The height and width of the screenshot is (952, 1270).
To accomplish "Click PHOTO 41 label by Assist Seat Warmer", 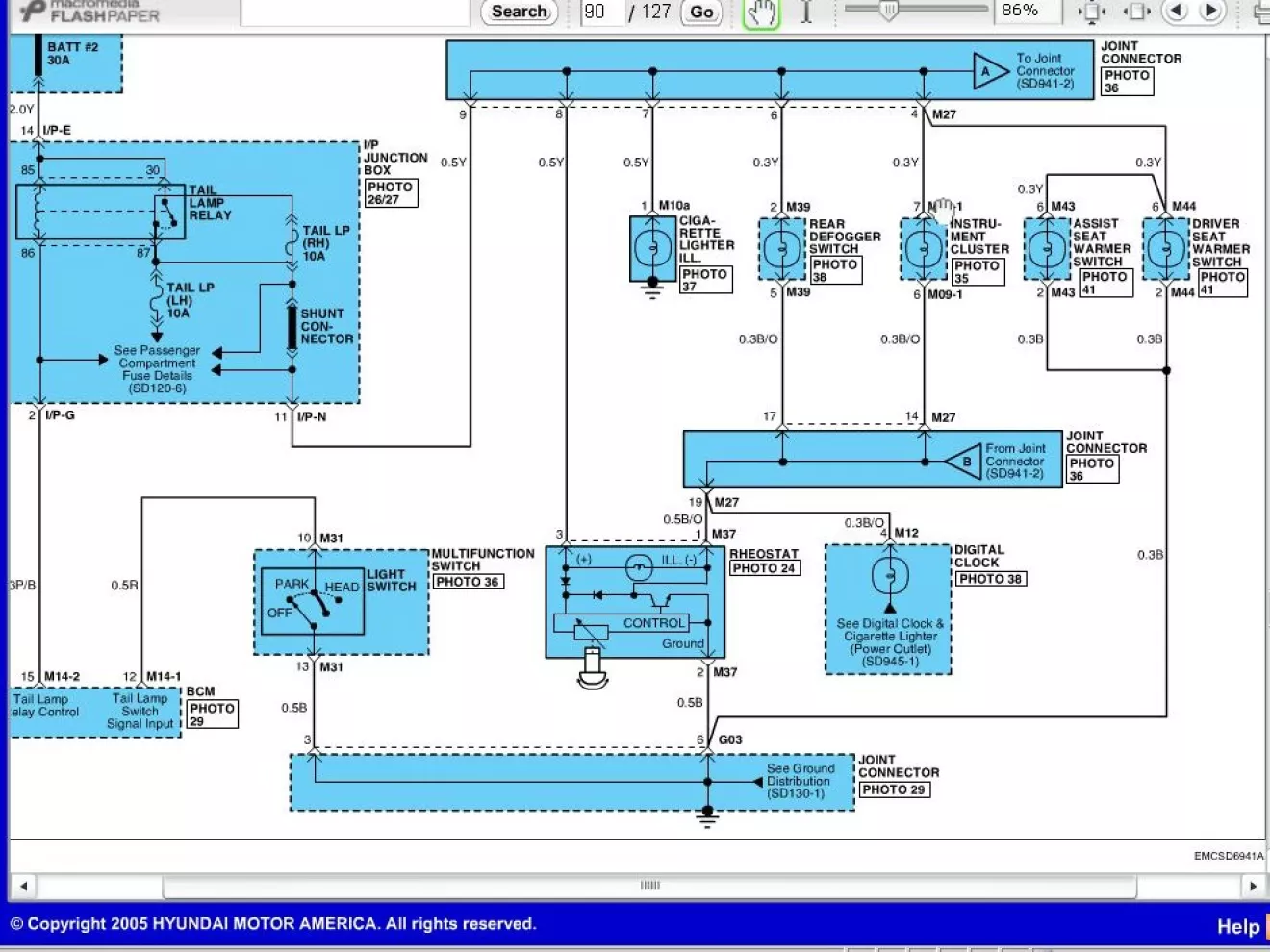I will tap(1105, 283).
